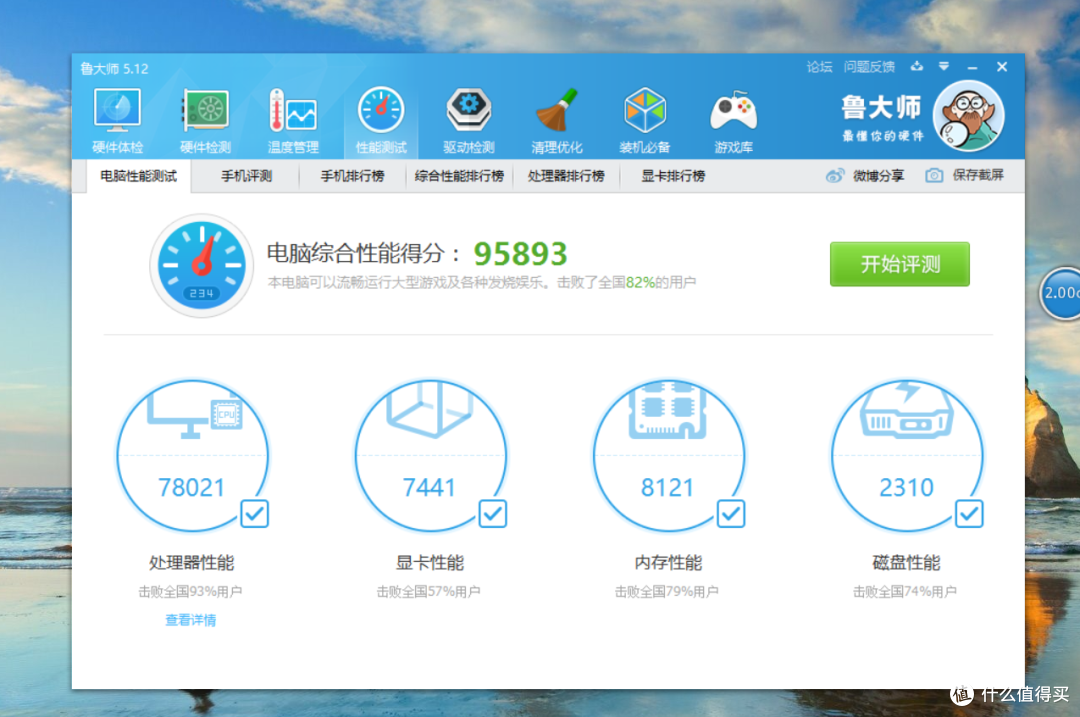The width and height of the screenshot is (1080, 717).
Task: Open the 问题反馈 feedback link
Action: pos(869,67)
